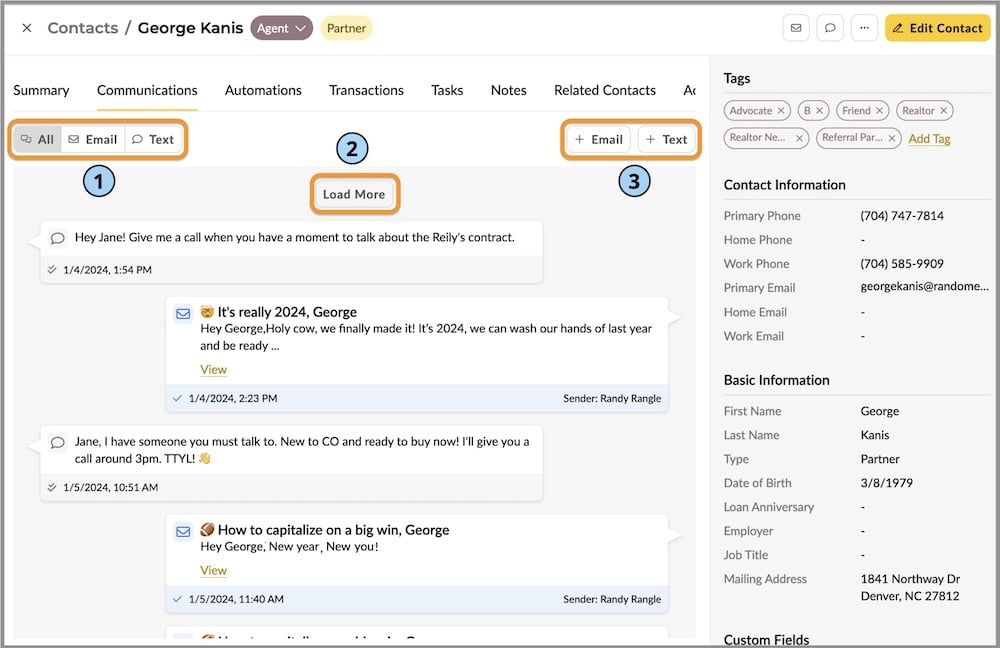Viewport: 1000px width, 648px height.
Task: Open the Agent contact type dropdown
Action: click(281, 28)
